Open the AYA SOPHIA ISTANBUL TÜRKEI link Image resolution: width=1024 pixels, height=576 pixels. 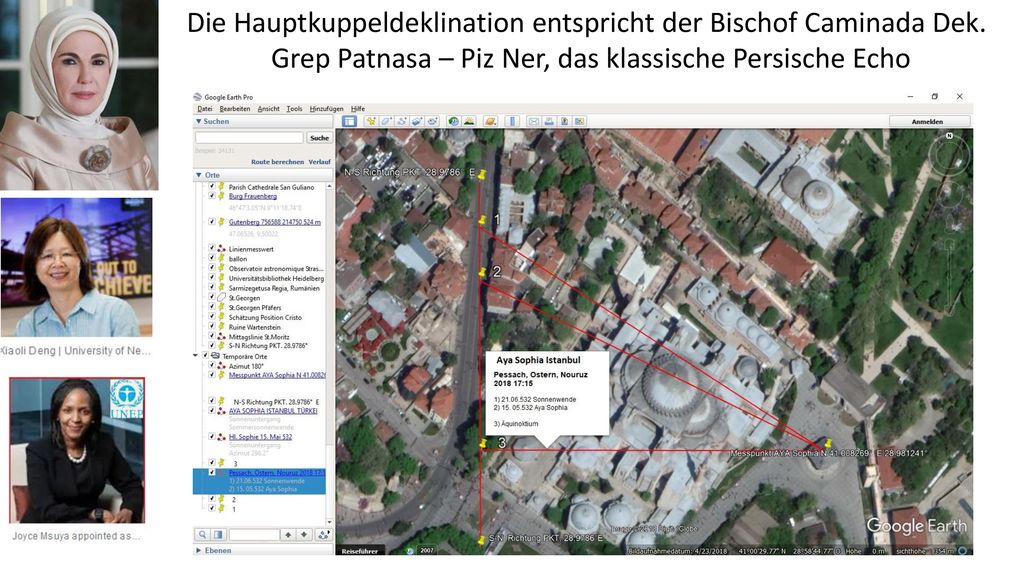point(273,411)
